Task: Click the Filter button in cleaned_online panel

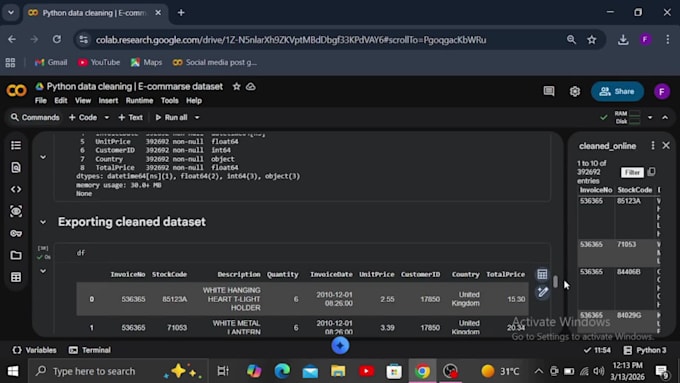Action: (632, 172)
